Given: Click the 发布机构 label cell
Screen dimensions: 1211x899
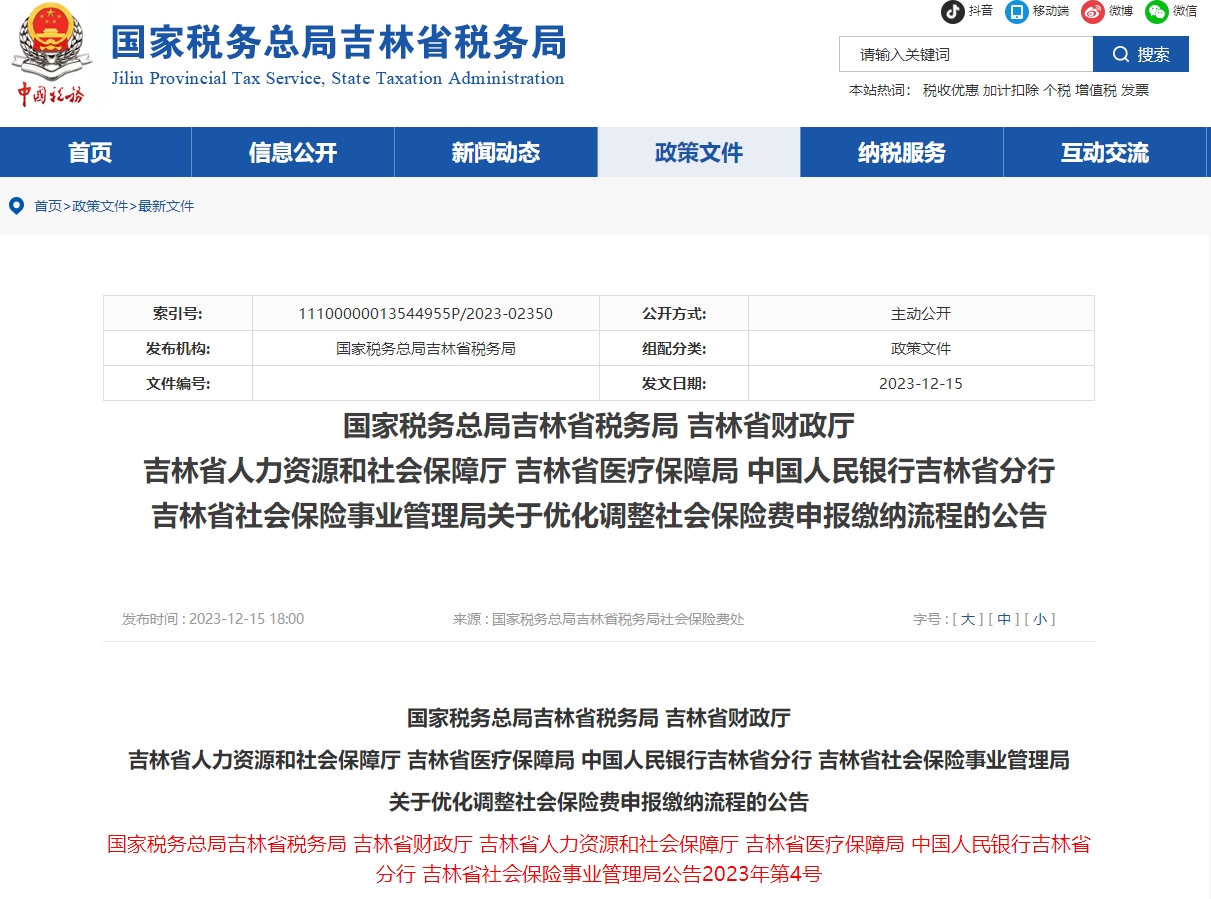Looking at the screenshot, I should pos(178,348).
